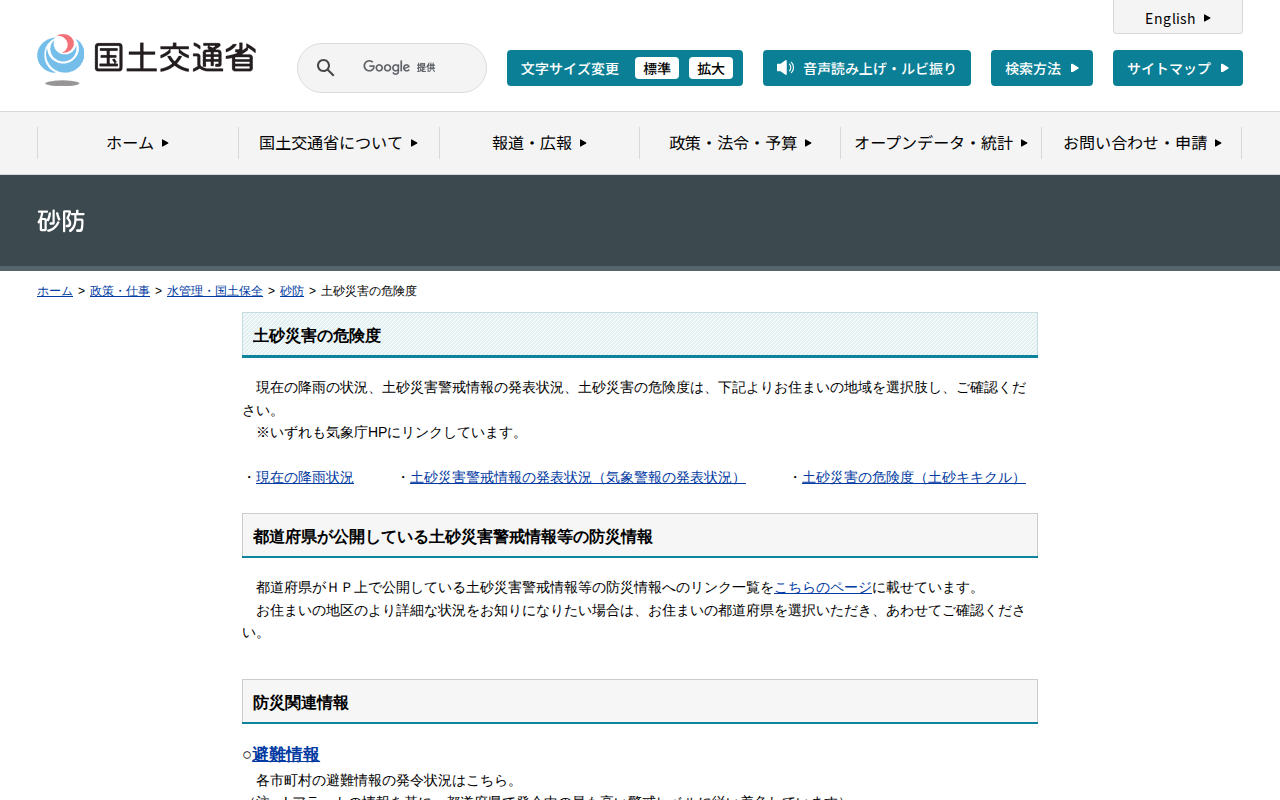Open the 避難情報 heading link
Viewport: 1280px width, 800px height.
pyautogui.click(x=286, y=754)
